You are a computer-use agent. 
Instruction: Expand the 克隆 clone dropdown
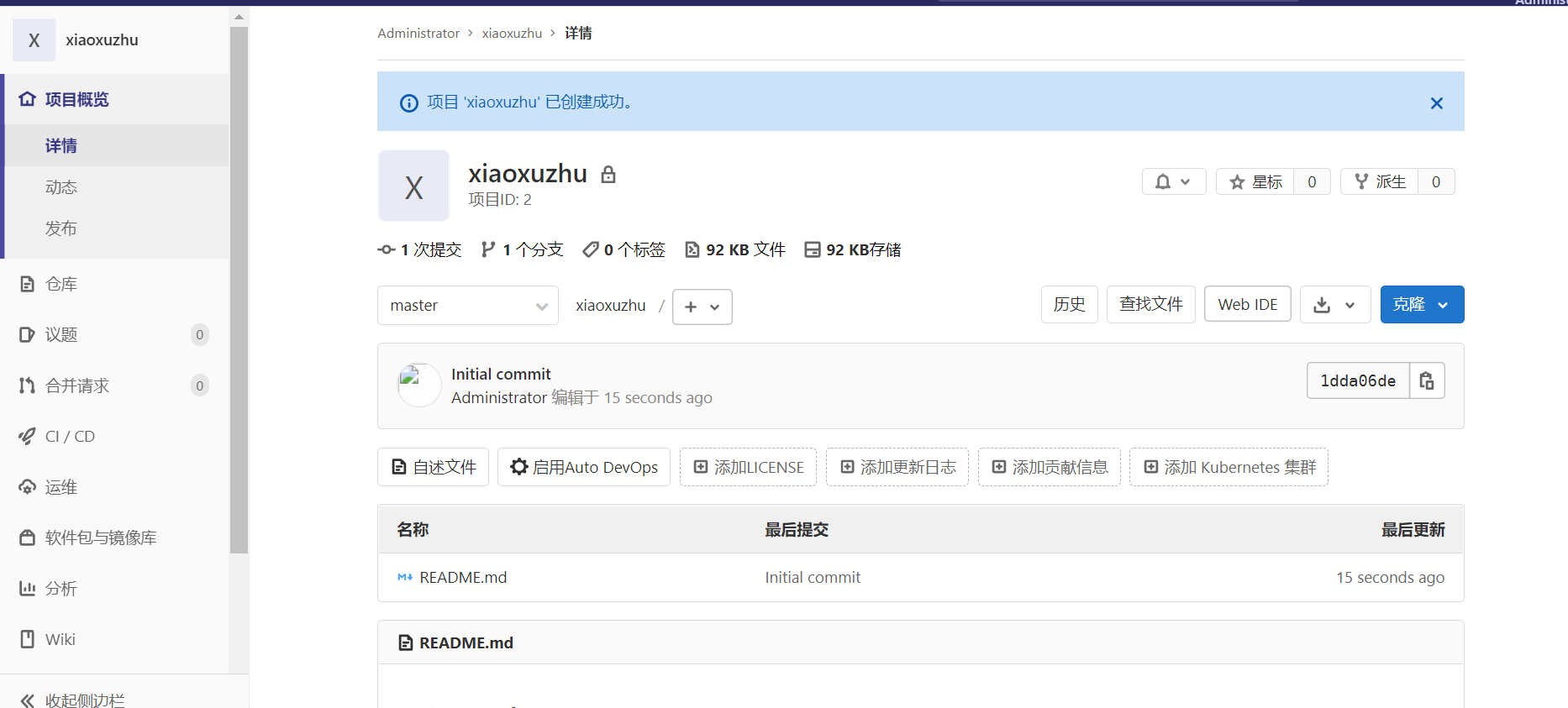coord(1422,304)
